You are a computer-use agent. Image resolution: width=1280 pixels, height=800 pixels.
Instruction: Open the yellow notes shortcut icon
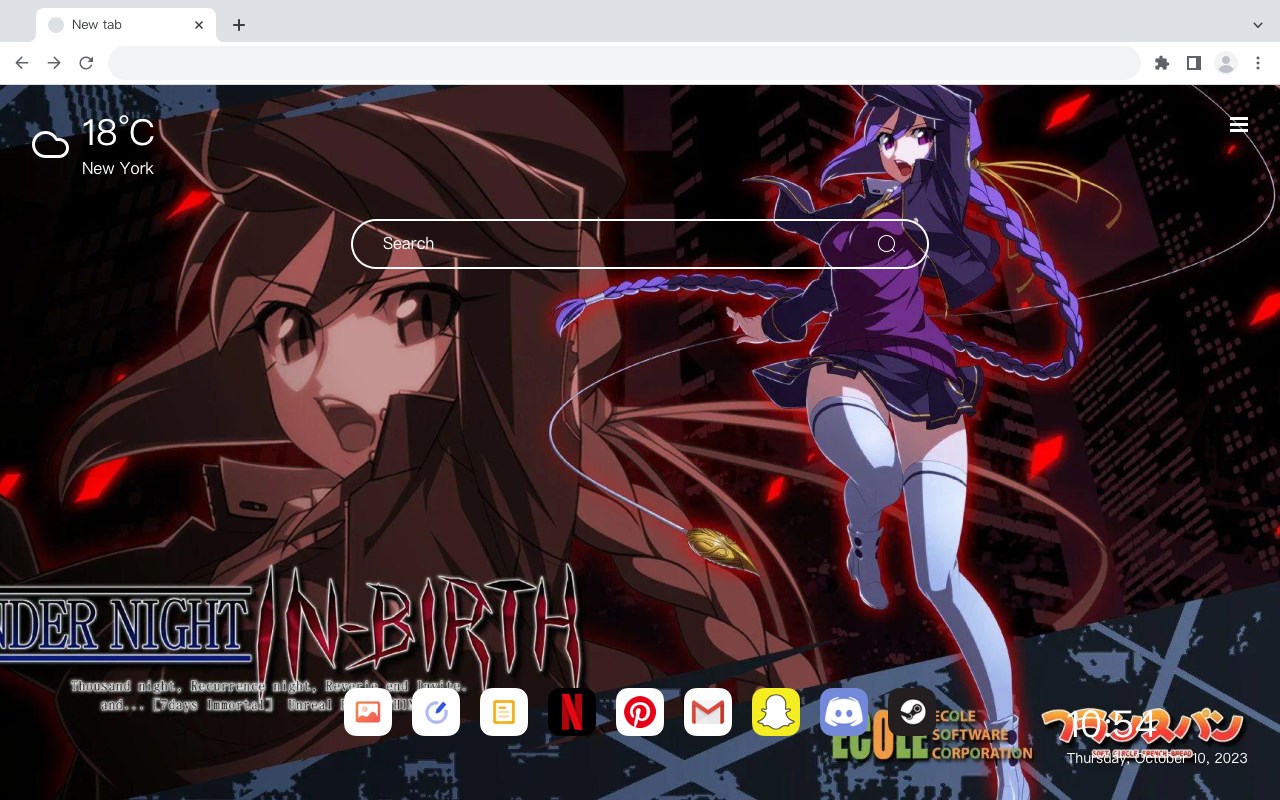point(504,712)
